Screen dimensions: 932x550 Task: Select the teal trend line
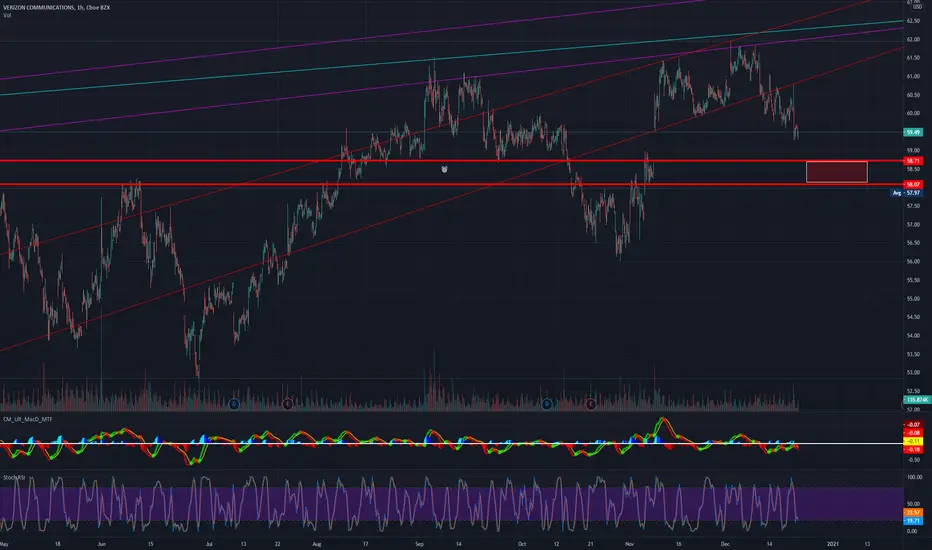452,58
